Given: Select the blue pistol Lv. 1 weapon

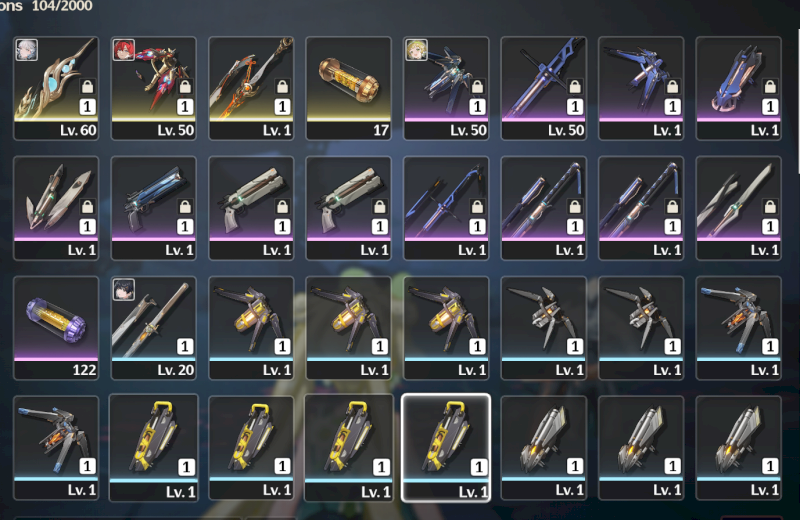Looking at the screenshot, I should 154,208.
